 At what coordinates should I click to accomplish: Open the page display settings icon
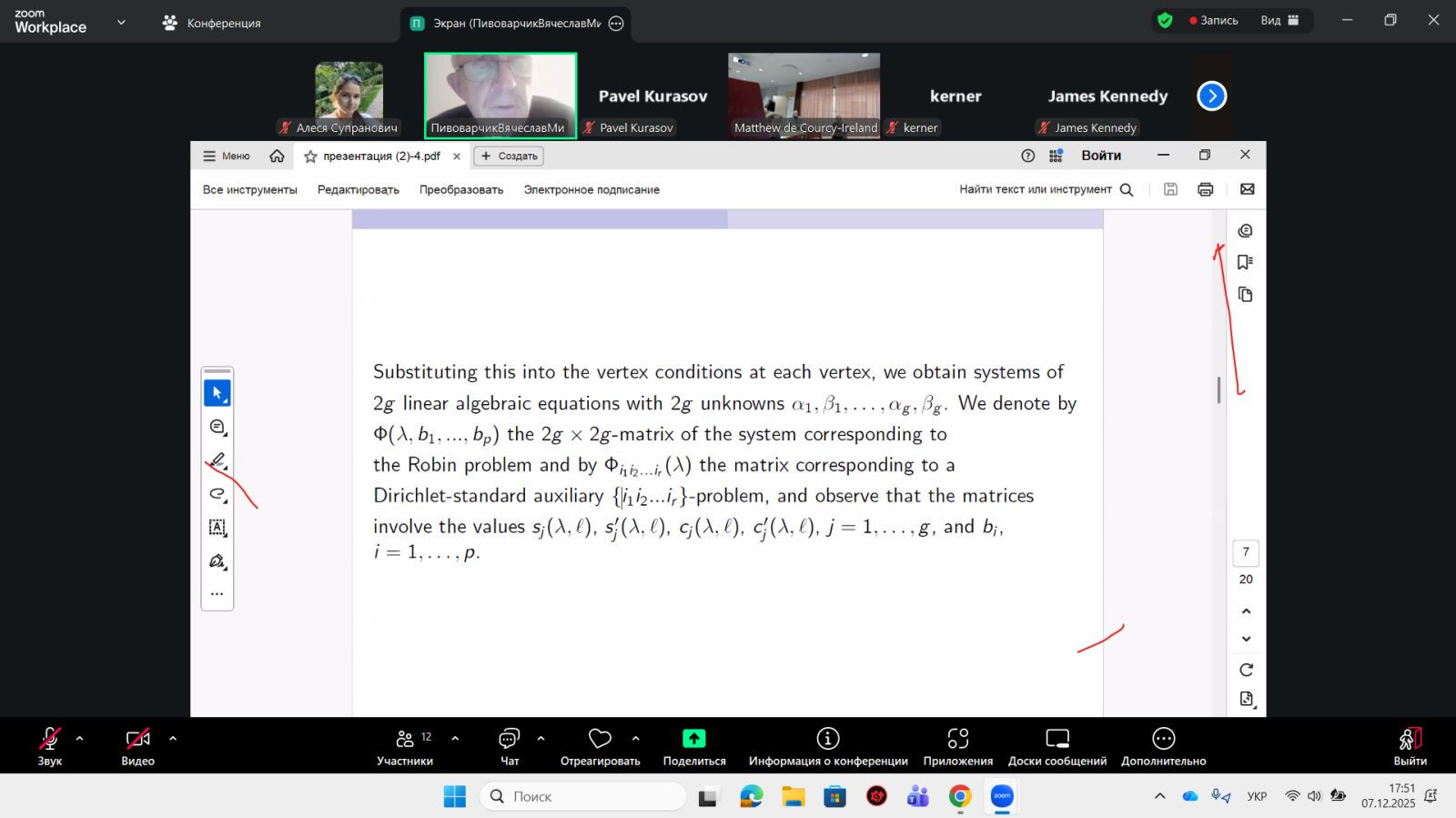click(x=1247, y=700)
